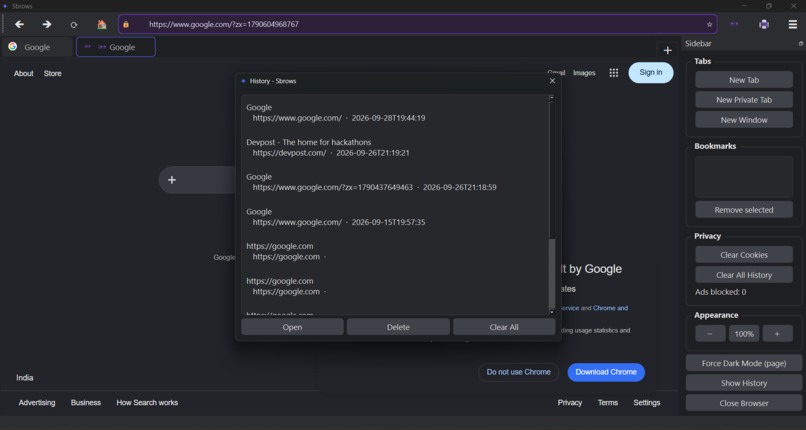Decrease zoom with the minus button
Viewport: 806px width, 430px height.
[710, 334]
